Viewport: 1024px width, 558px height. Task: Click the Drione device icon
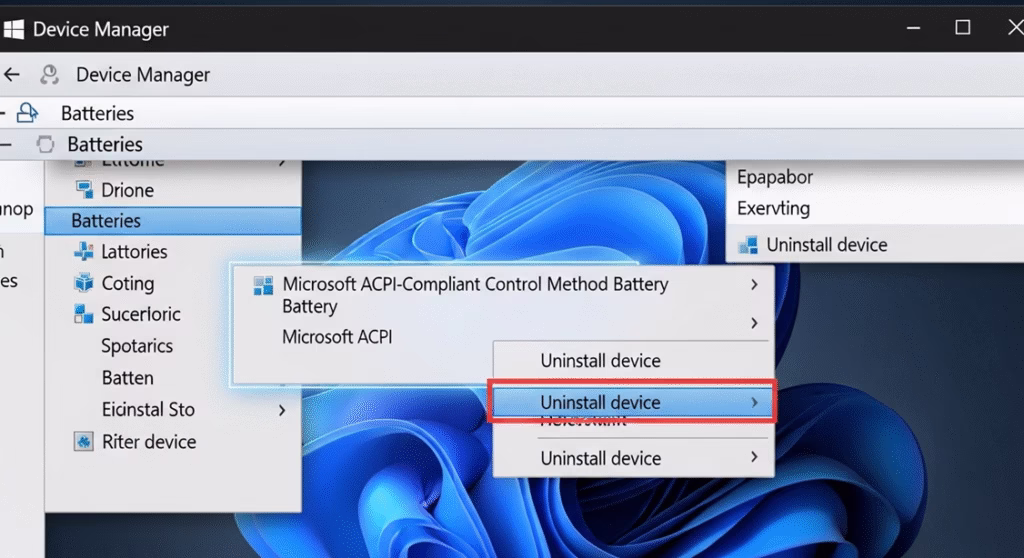(84, 190)
